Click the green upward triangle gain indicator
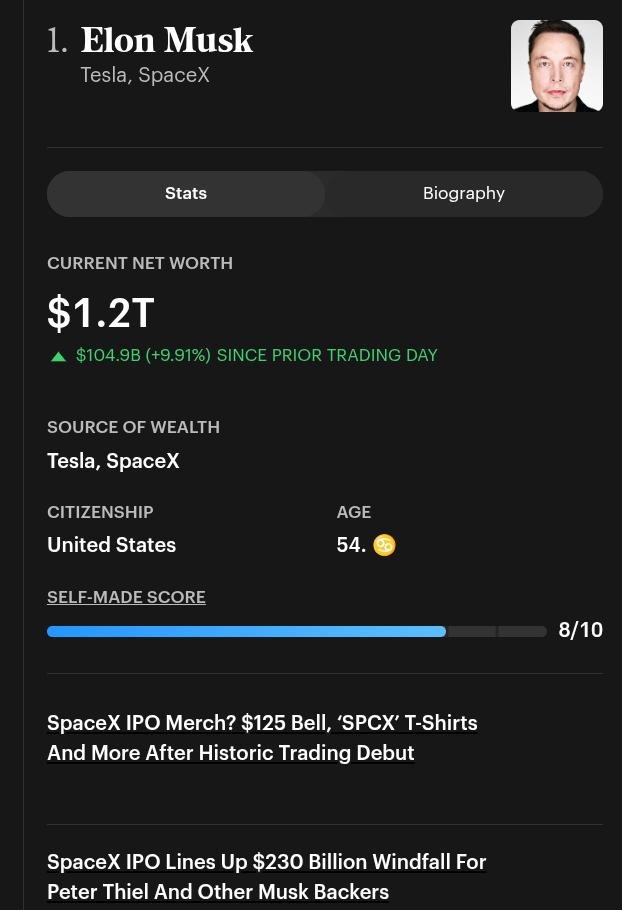This screenshot has height=910, width=622. pos(58,356)
